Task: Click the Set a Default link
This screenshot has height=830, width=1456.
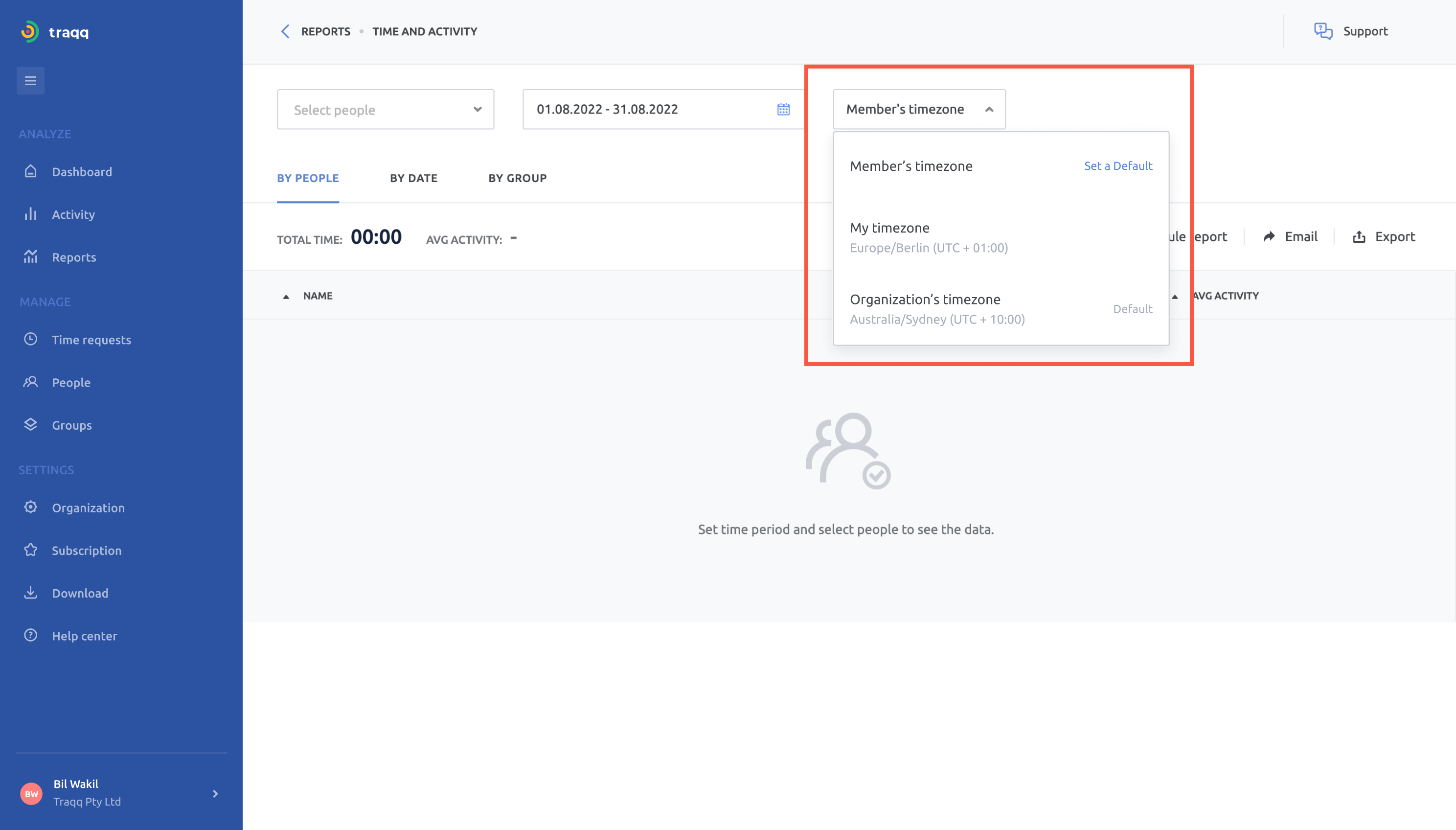Action: (1117, 166)
